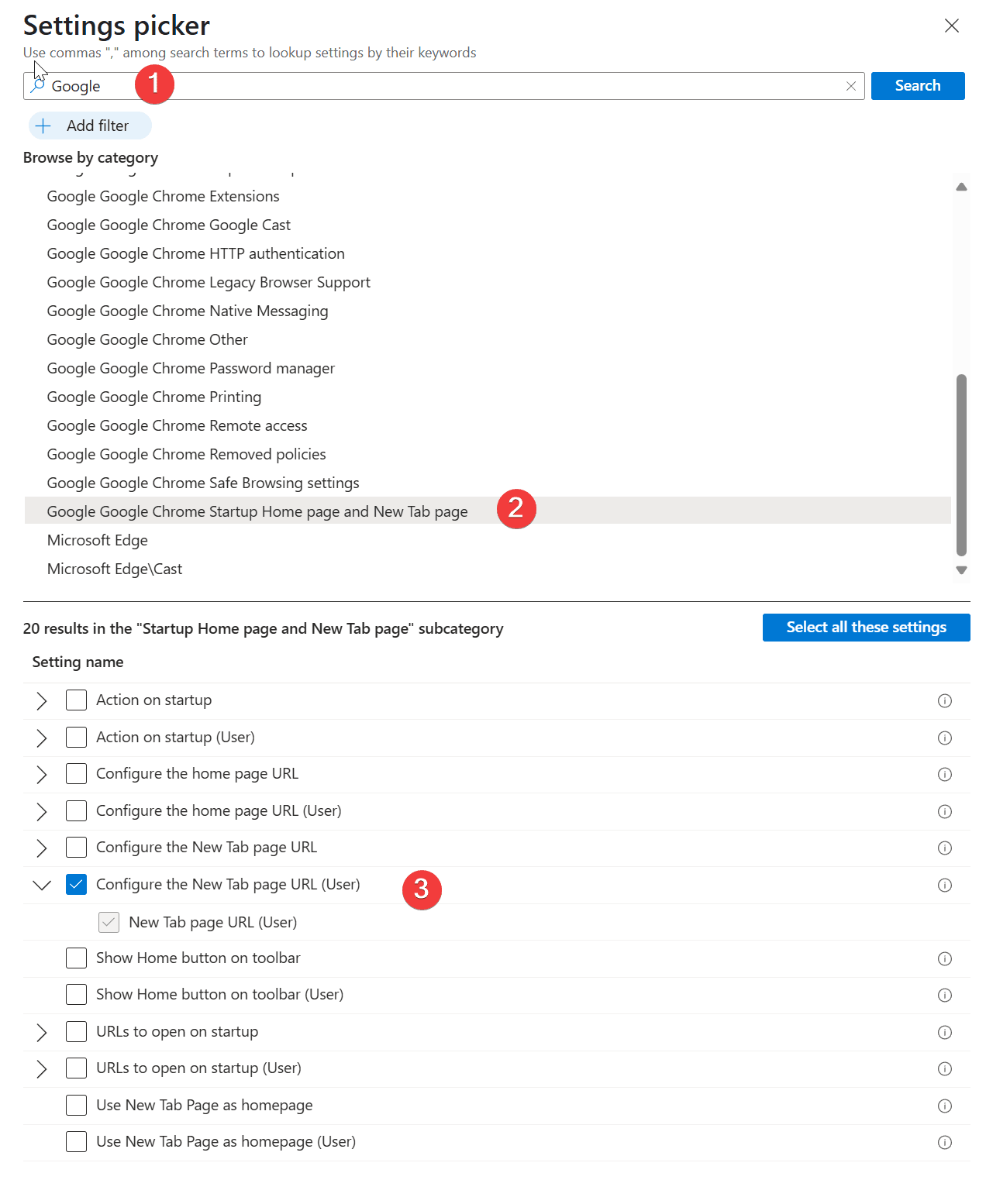986x1204 pixels.
Task: Toggle the New Tab page URL (User) child checkbox
Action: click(x=109, y=922)
